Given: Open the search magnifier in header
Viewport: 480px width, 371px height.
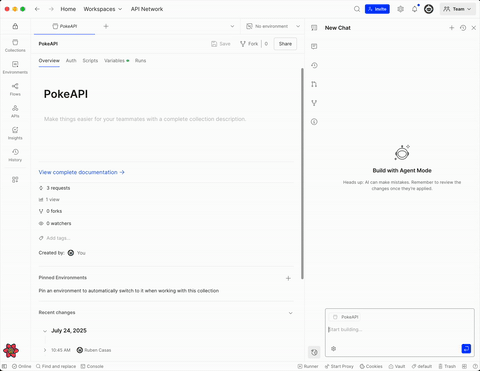Looking at the screenshot, I should click(357, 9).
